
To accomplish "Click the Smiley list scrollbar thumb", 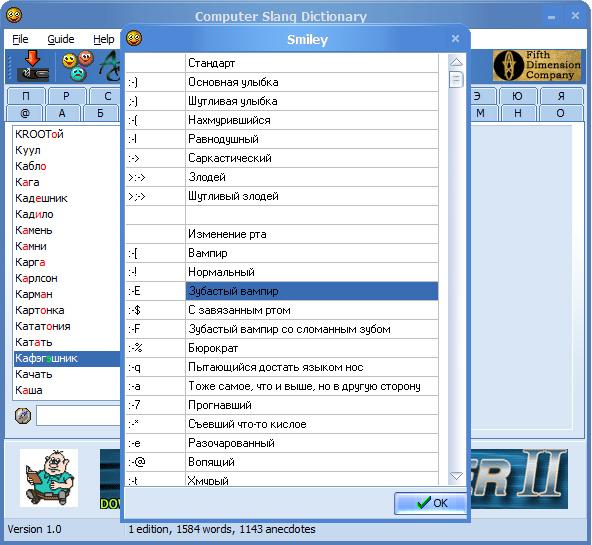I will 456,79.
